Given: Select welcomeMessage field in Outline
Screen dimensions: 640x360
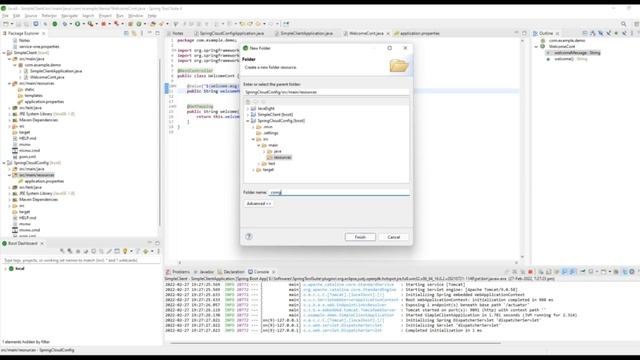Looking at the screenshot, I should [573, 53].
